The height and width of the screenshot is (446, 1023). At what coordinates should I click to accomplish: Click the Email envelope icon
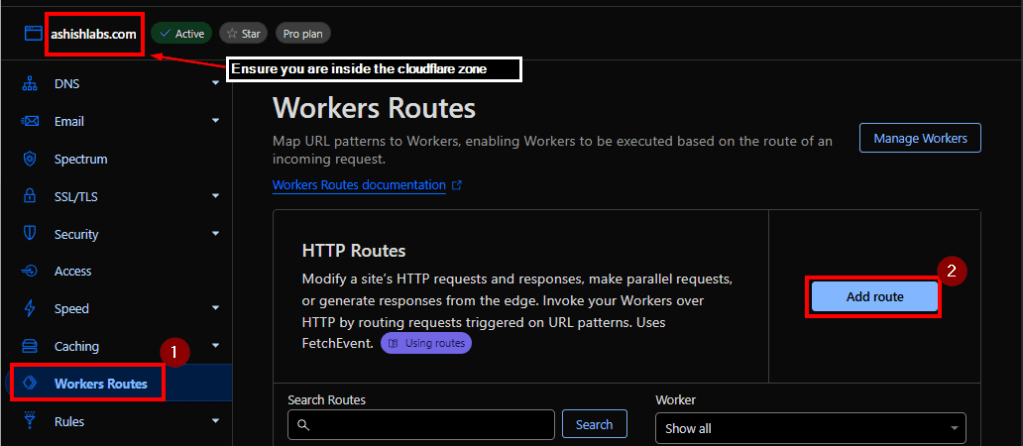[30, 122]
